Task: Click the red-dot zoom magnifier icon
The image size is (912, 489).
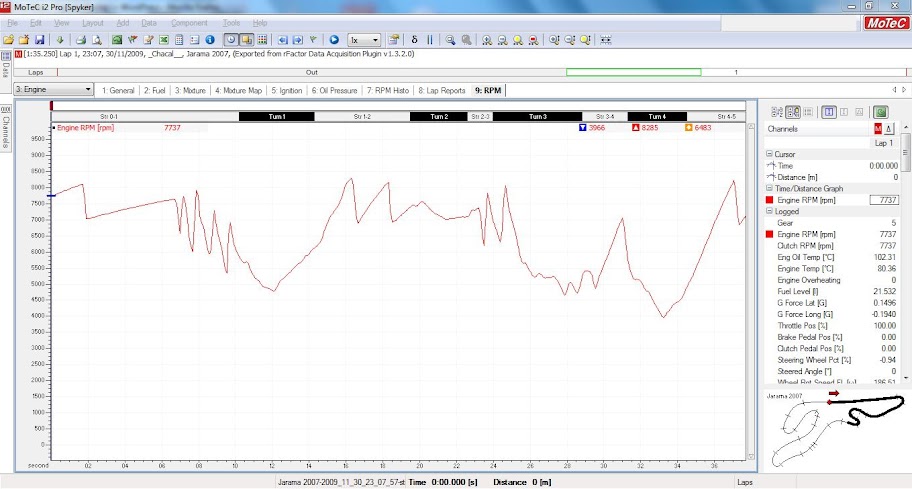Action: (533, 40)
